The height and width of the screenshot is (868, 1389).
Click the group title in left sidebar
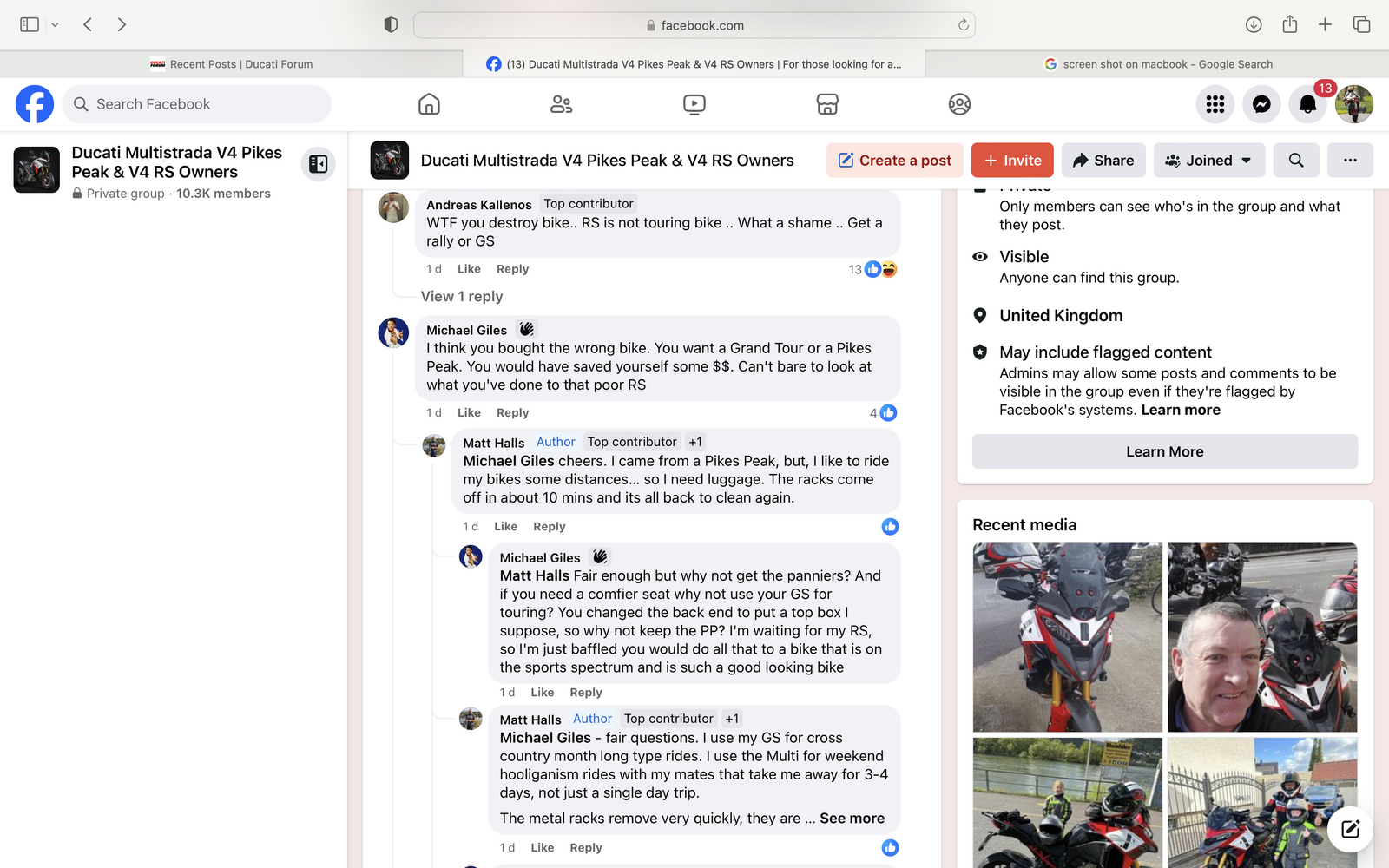click(176, 162)
